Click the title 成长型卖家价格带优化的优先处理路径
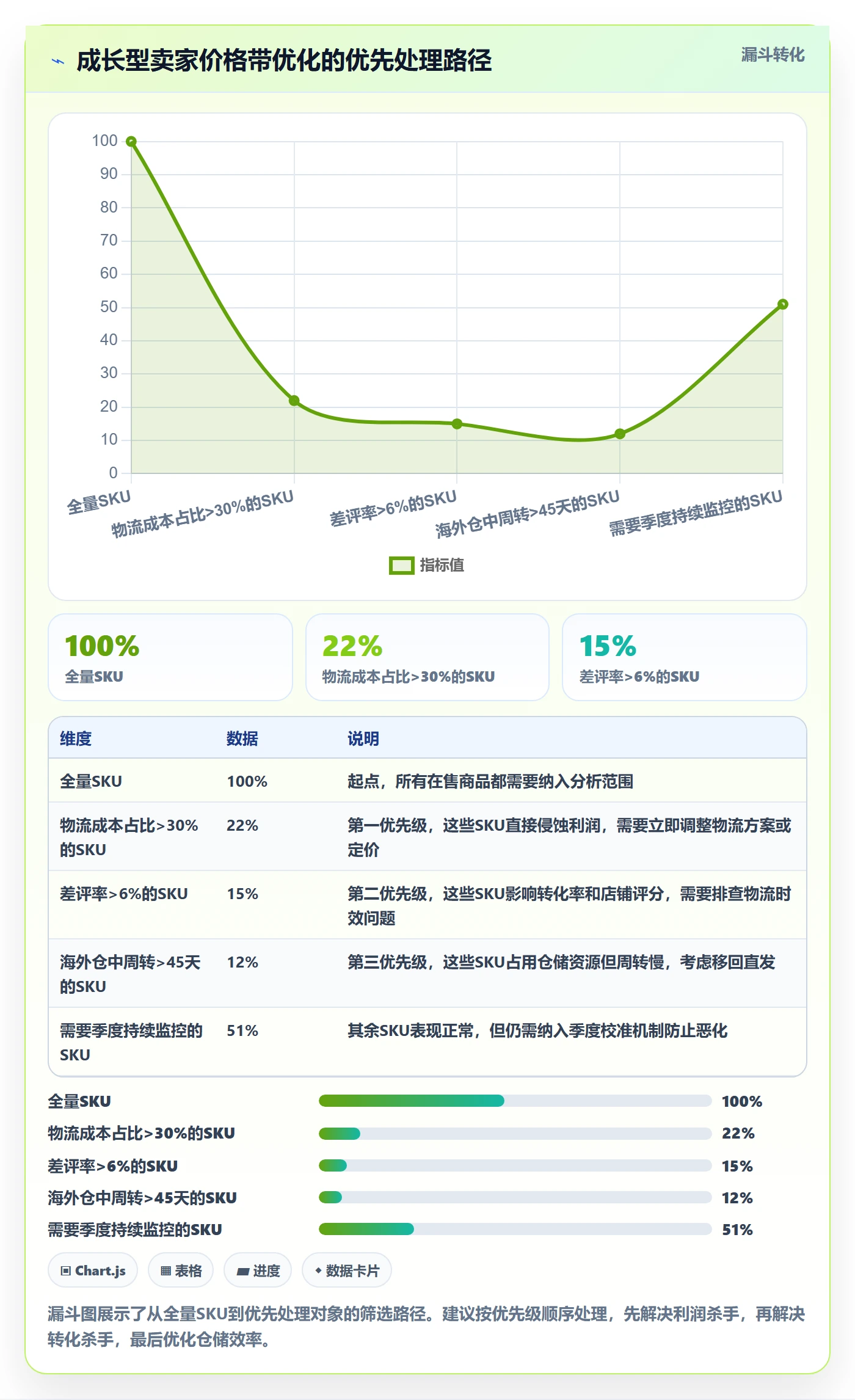Screen dimensions: 855x1400 point(284,61)
